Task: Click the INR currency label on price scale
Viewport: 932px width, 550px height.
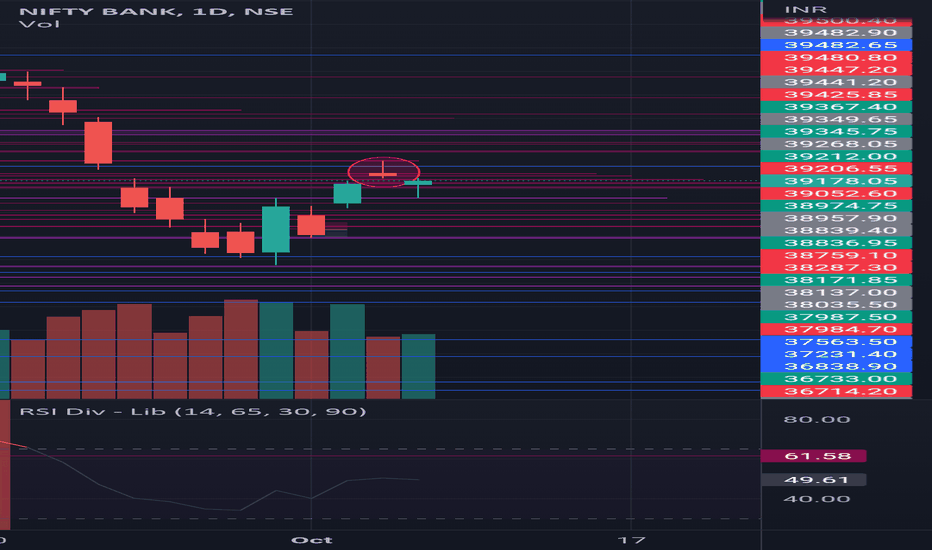Action: pos(805,10)
